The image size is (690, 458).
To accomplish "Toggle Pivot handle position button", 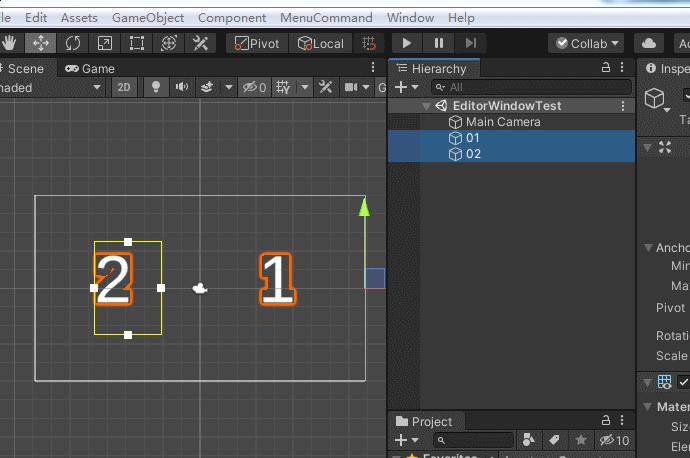I will (256, 43).
